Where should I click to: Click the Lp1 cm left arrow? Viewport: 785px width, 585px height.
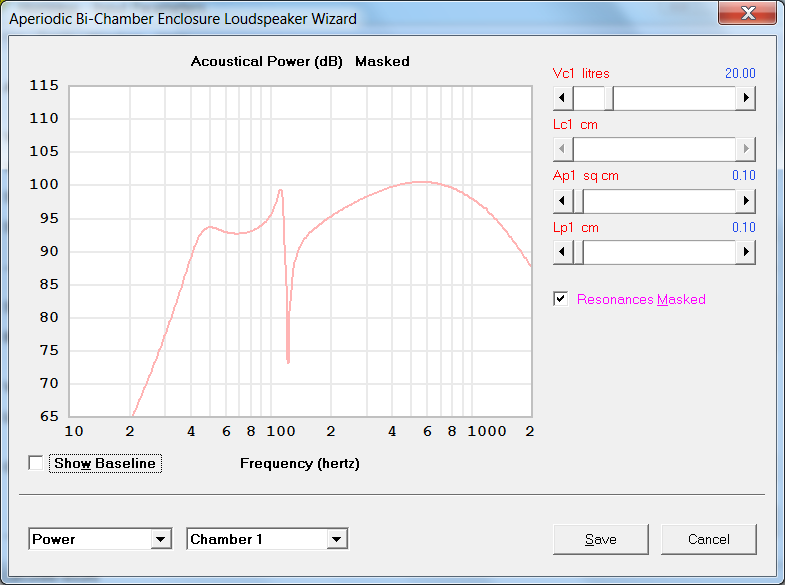click(563, 252)
